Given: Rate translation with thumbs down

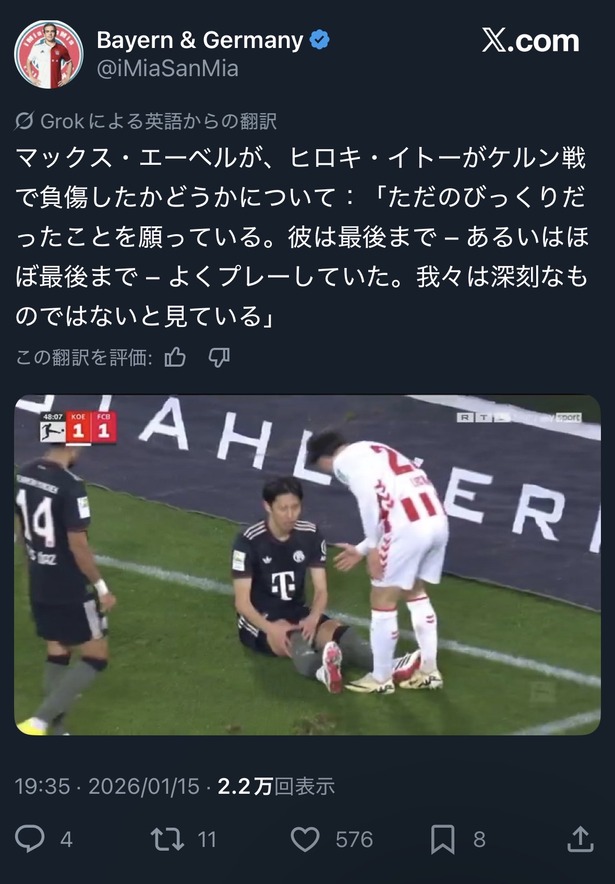Looking at the screenshot, I should pos(219,357).
